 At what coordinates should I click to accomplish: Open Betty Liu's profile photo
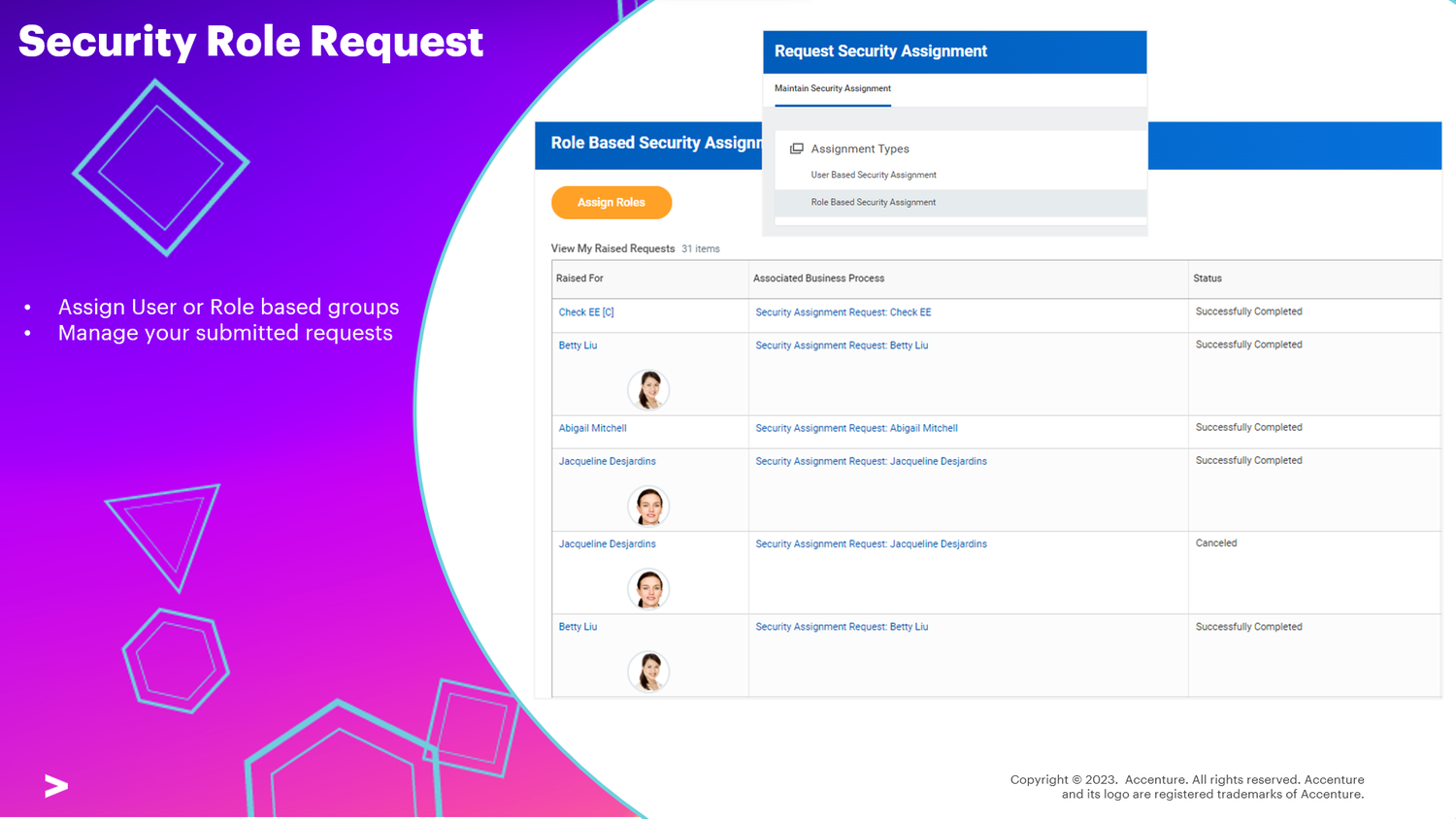[648, 389]
